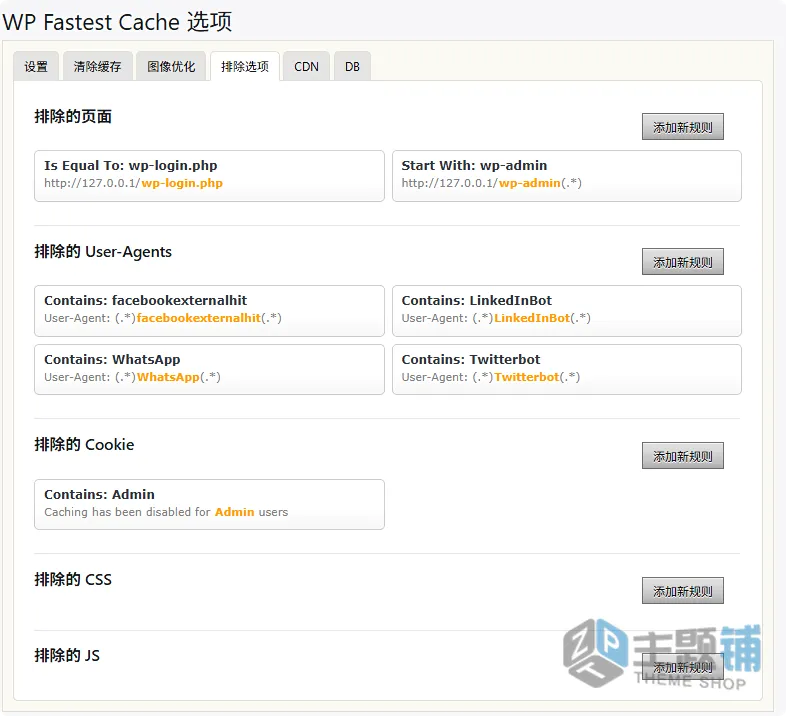Click the 排除的页面 section heading
Screen dimensions: 786x716
73,116
